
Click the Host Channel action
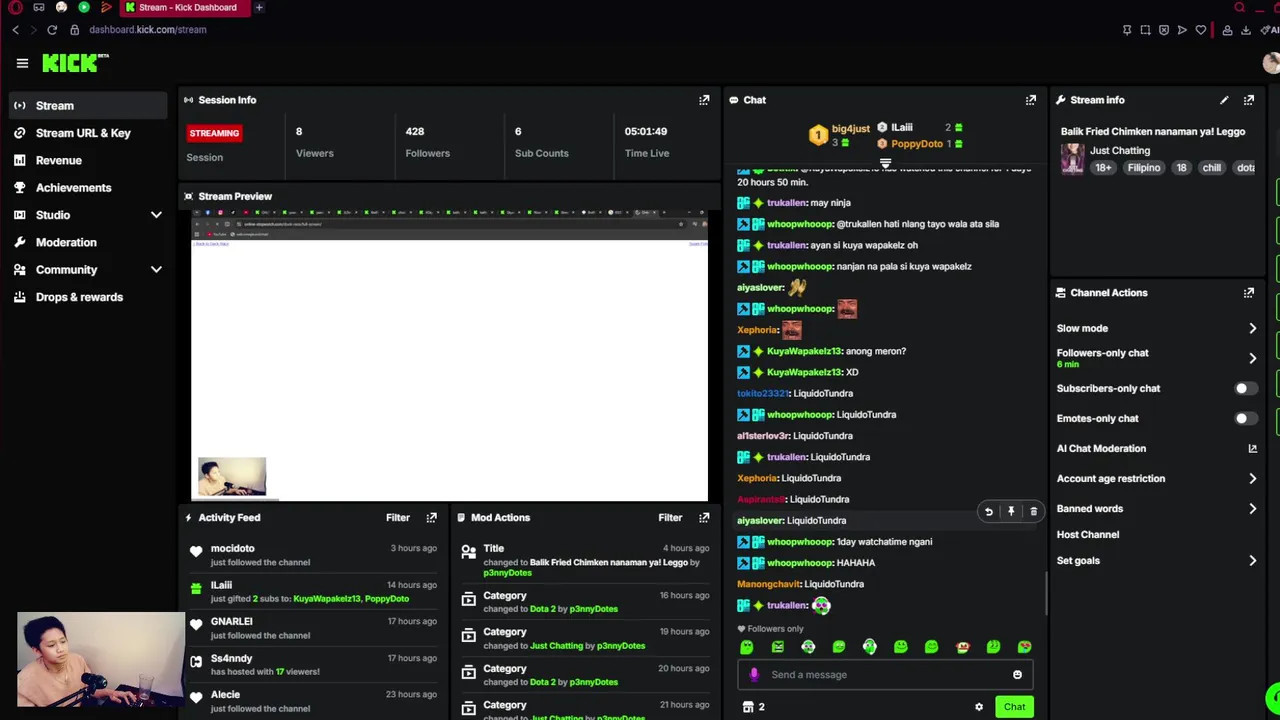[x=1088, y=535]
